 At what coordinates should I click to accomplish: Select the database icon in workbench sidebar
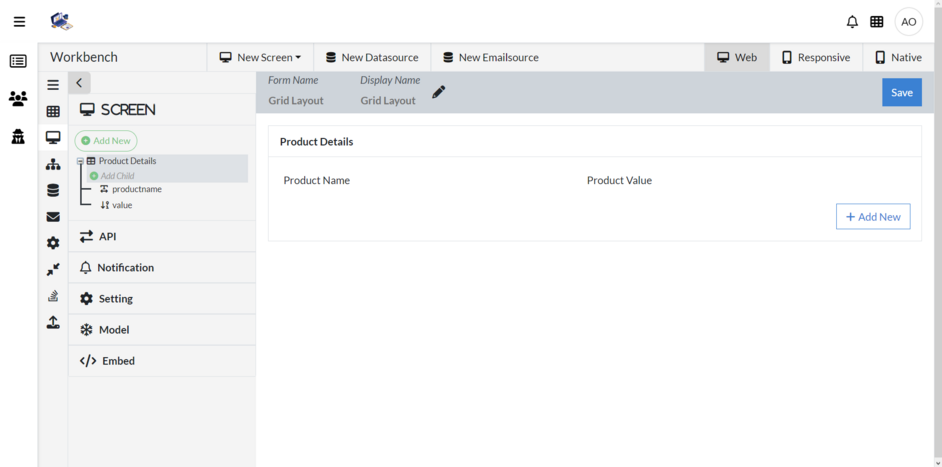[x=53, y=190]
